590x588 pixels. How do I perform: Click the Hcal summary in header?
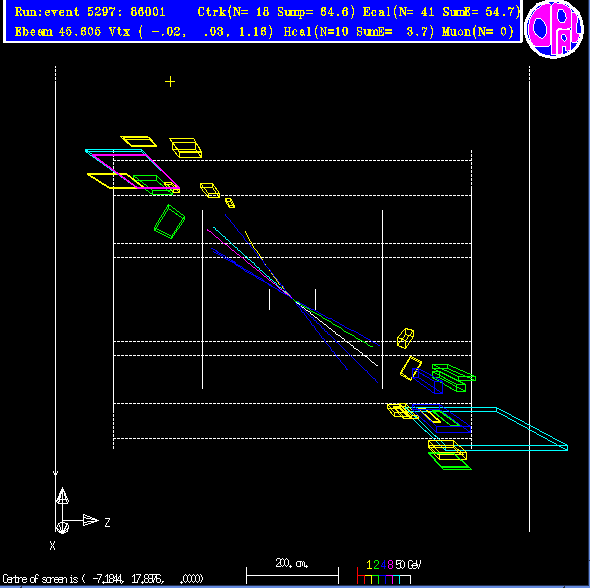[x=359, y=32]
